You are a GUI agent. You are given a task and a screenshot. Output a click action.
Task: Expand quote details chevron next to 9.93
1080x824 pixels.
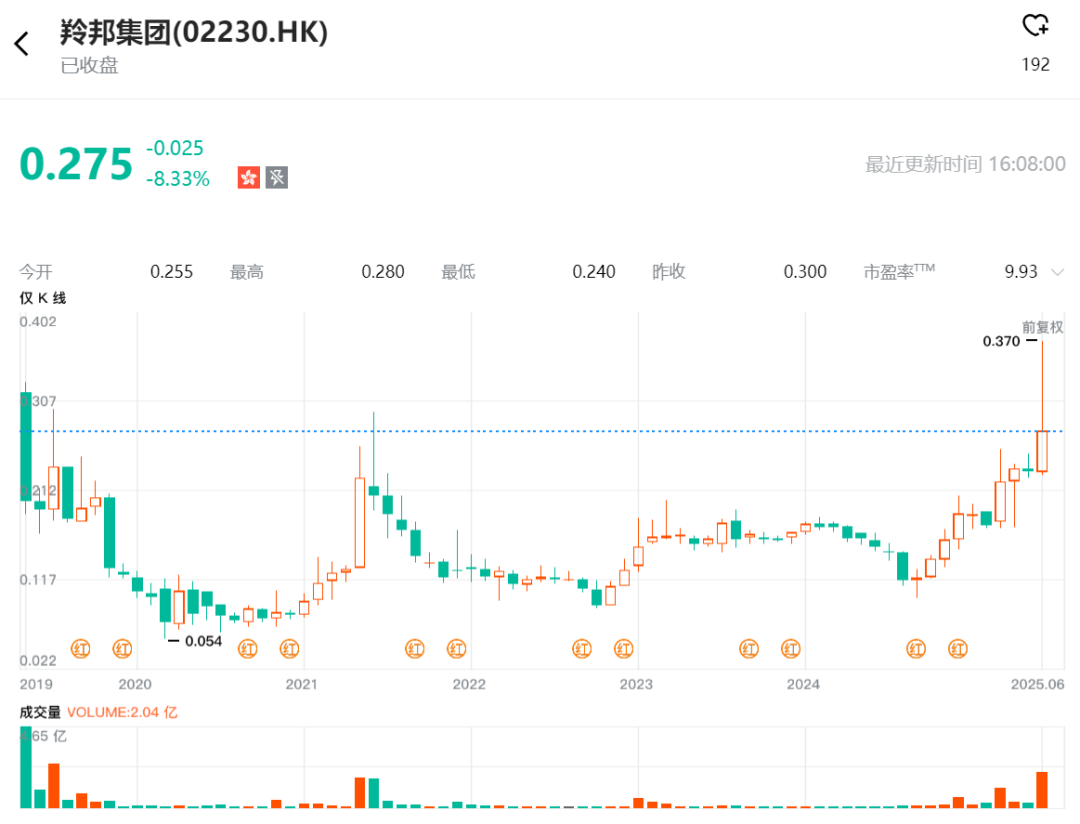click(x=1057, y=272)
